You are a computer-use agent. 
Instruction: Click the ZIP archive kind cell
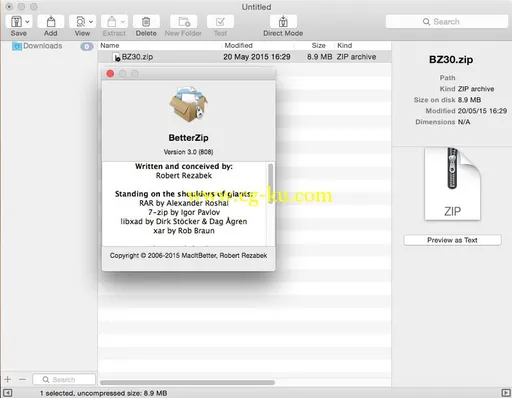click(x=356, y=57)
